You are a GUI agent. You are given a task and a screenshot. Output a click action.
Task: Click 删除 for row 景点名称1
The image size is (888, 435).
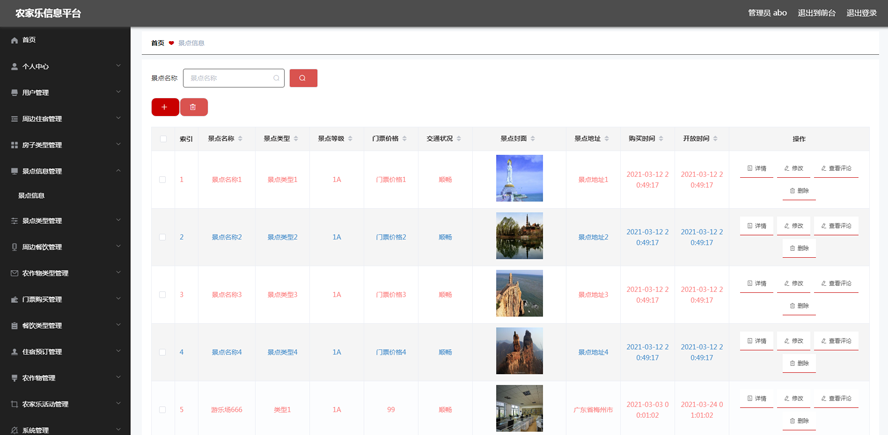pyautogui.click(x=799, y=191)
